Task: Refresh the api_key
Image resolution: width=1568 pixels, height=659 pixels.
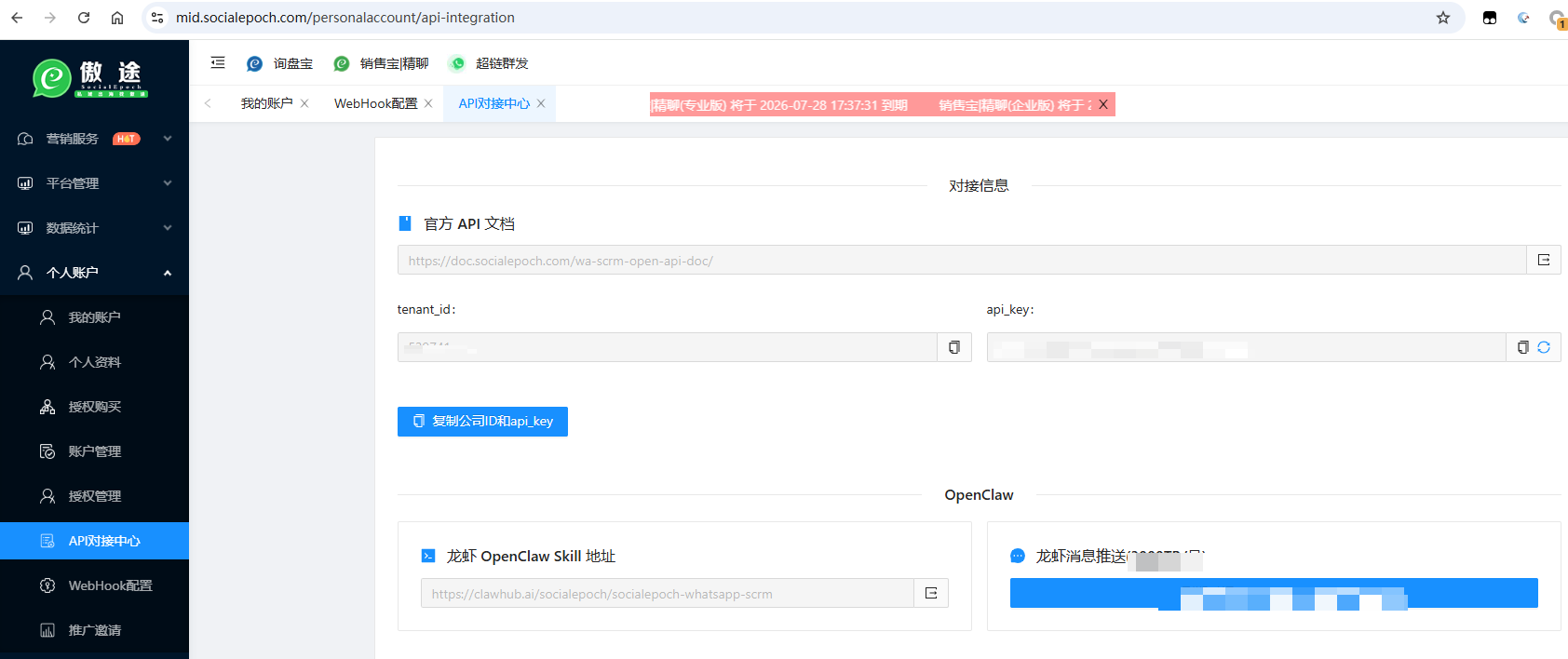Action: click(x=1544, y=347)
